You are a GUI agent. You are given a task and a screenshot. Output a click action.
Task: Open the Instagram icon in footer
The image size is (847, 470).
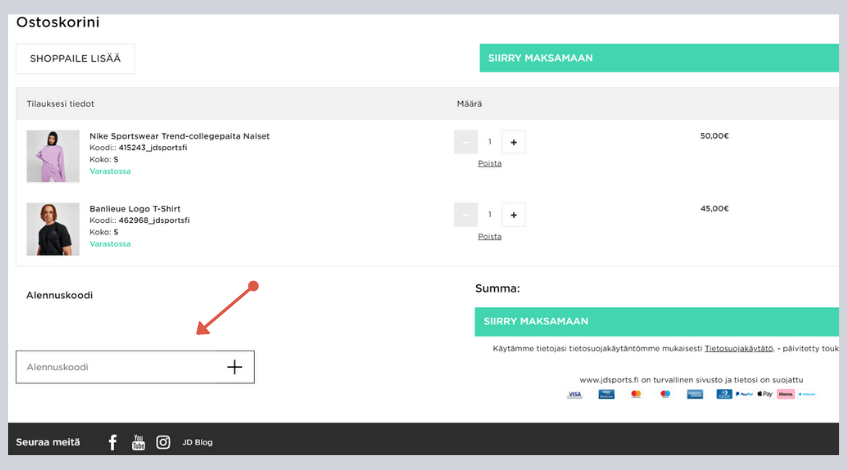(163, 442)
